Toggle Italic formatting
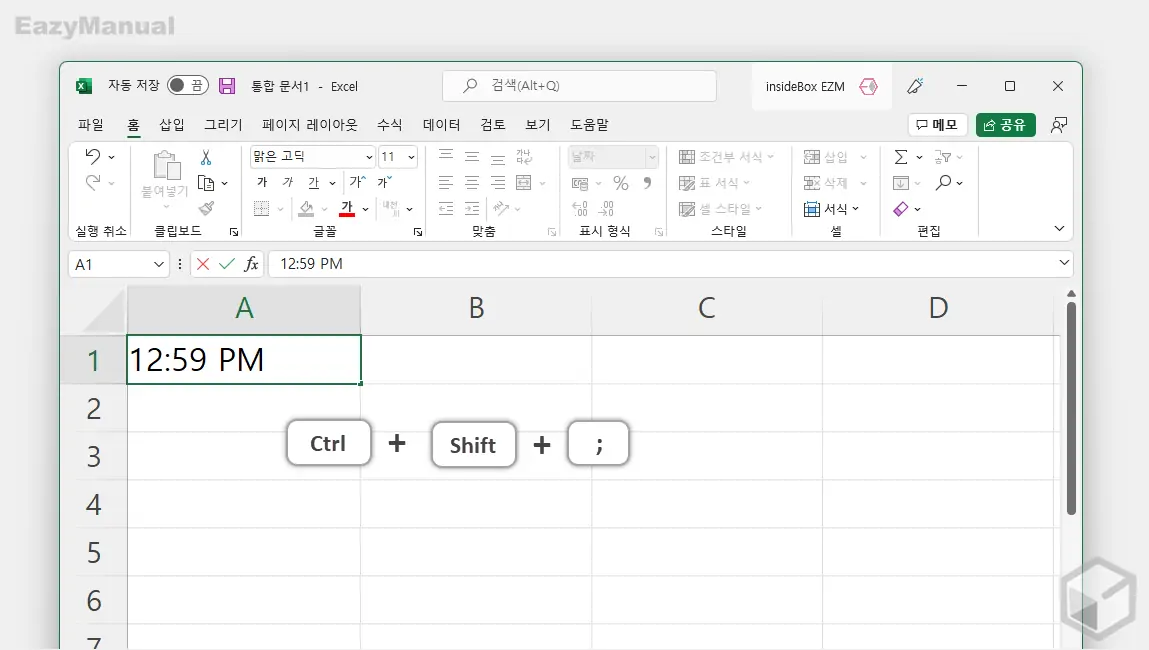The height and width of the screenshot is (650, 1149). (x=288, y=182)
